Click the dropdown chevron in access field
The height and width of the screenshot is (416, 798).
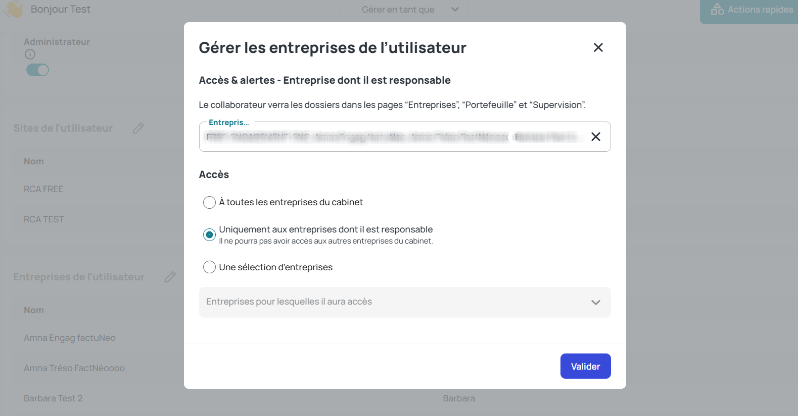595,302
